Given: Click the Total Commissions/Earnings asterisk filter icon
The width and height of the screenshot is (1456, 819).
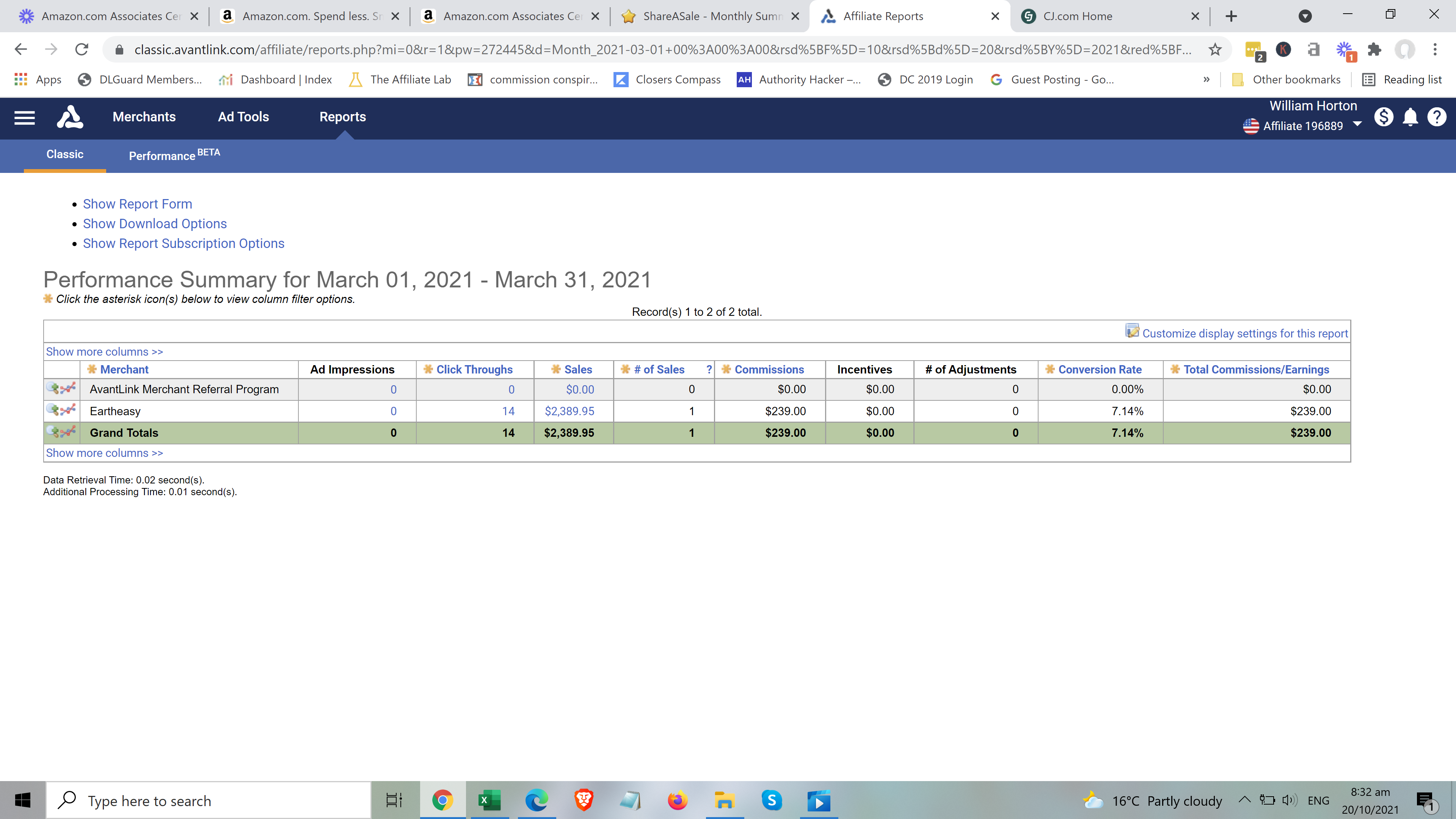Looking at the screenshot, I should coord(1176,369).
